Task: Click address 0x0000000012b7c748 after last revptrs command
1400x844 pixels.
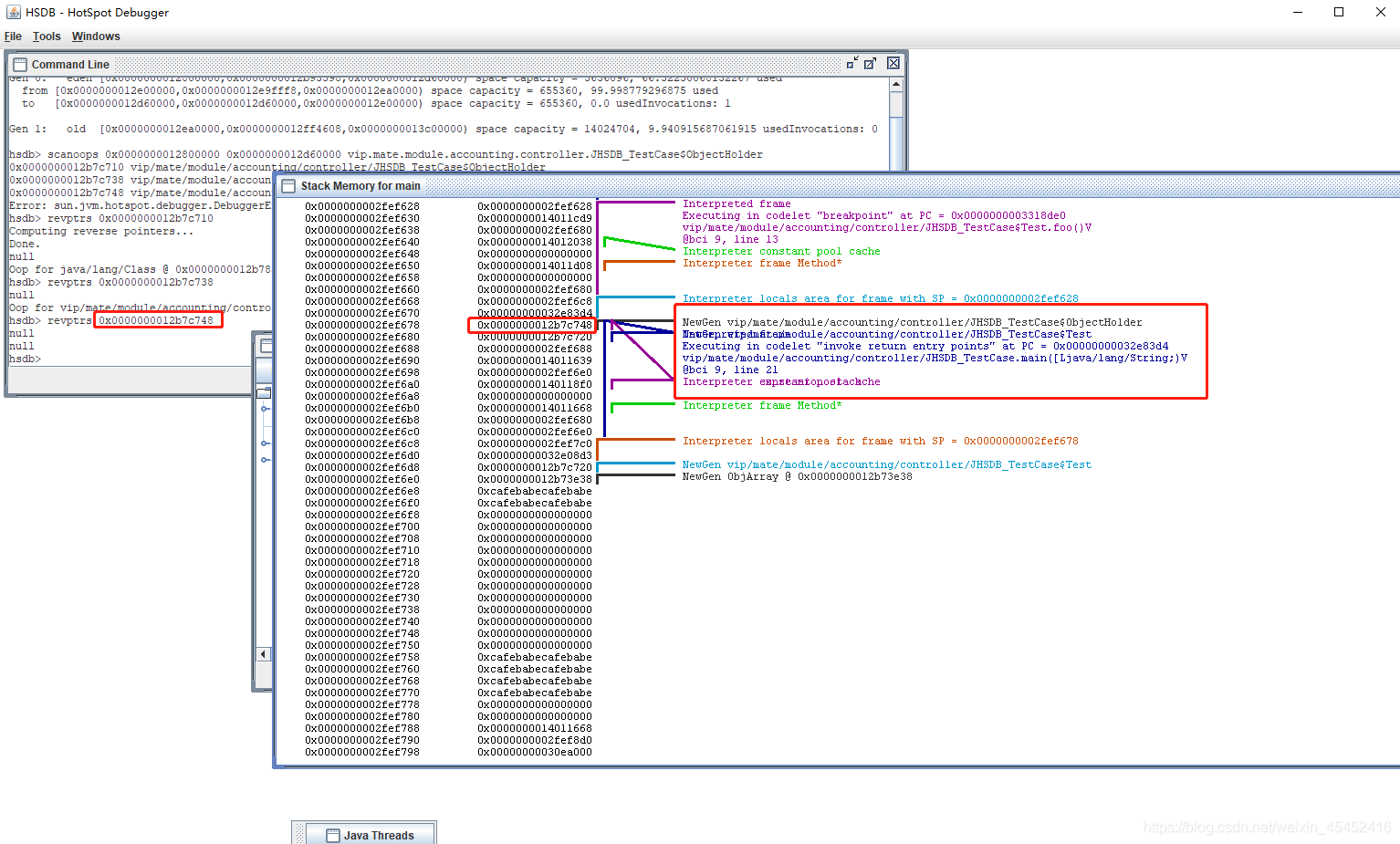Action: click(x=156, y=321)
